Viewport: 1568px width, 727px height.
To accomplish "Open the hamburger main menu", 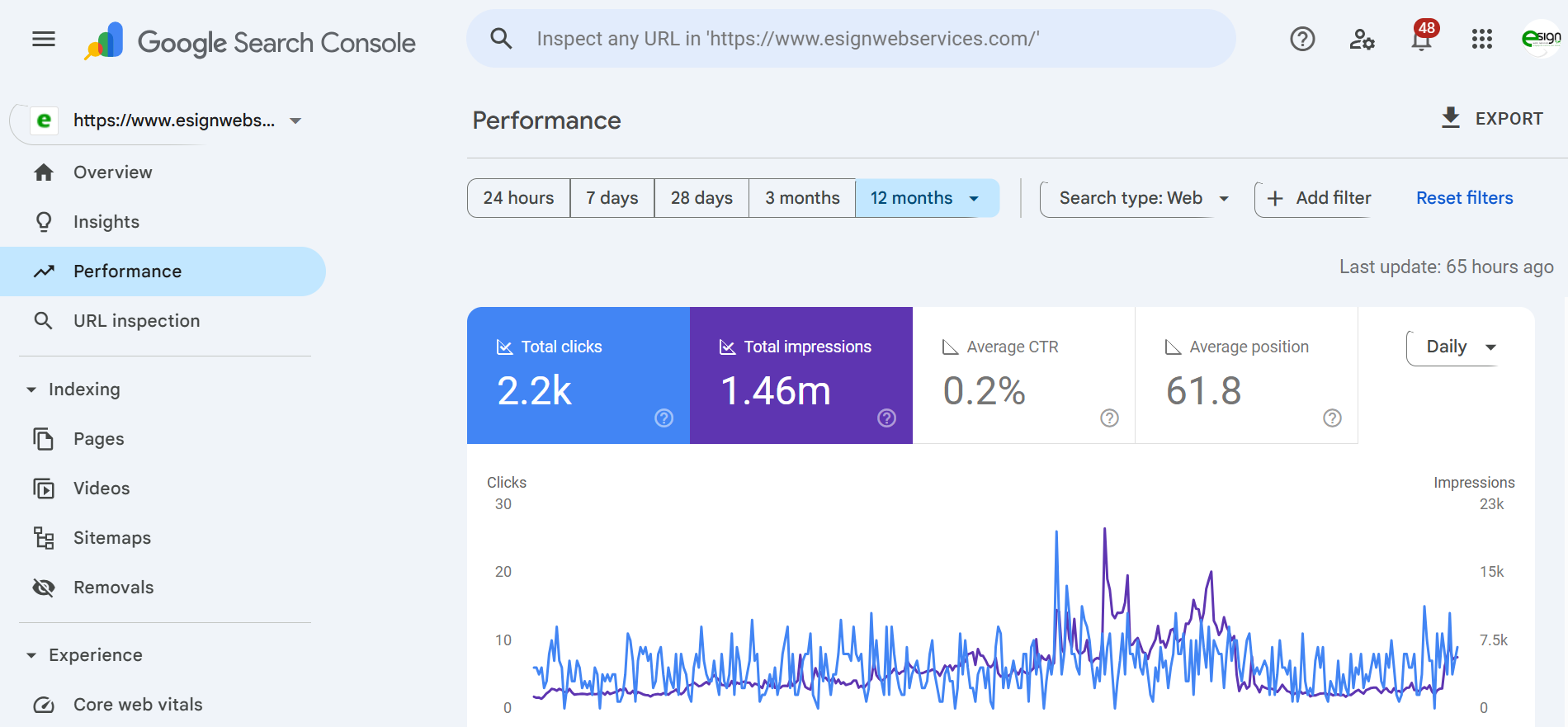I will coord(44,39).
